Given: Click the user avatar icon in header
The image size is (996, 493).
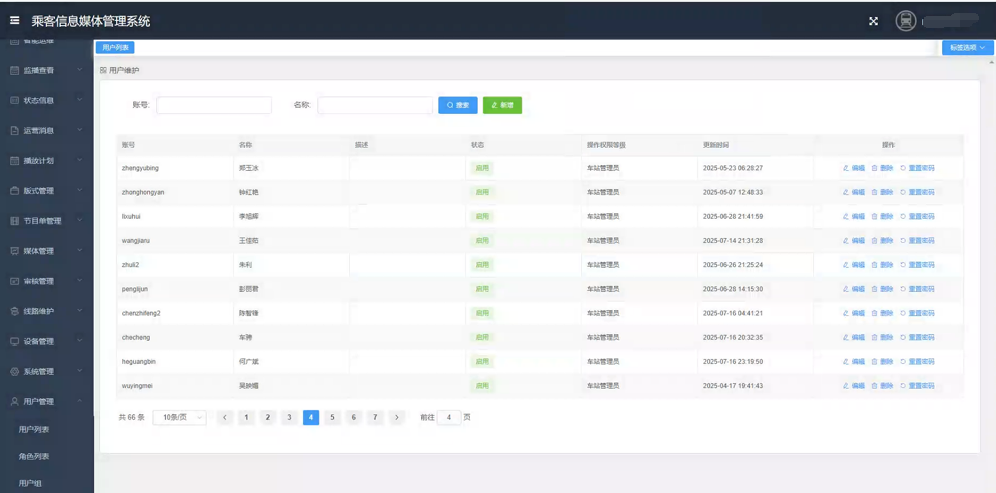Looking at the screenshot, I should (905, 21).
